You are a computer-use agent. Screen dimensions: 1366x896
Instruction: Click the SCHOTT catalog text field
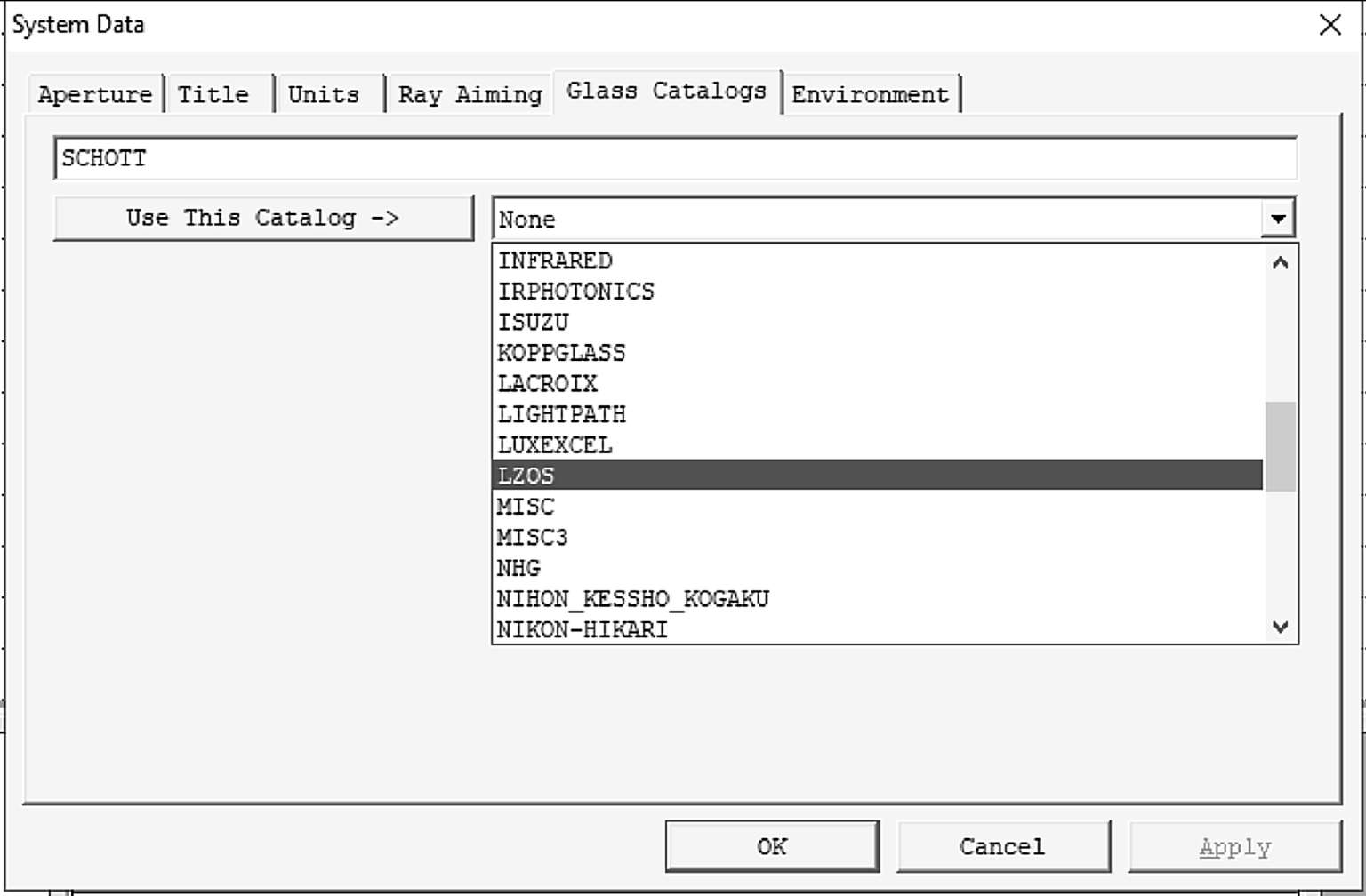[674, 158]
